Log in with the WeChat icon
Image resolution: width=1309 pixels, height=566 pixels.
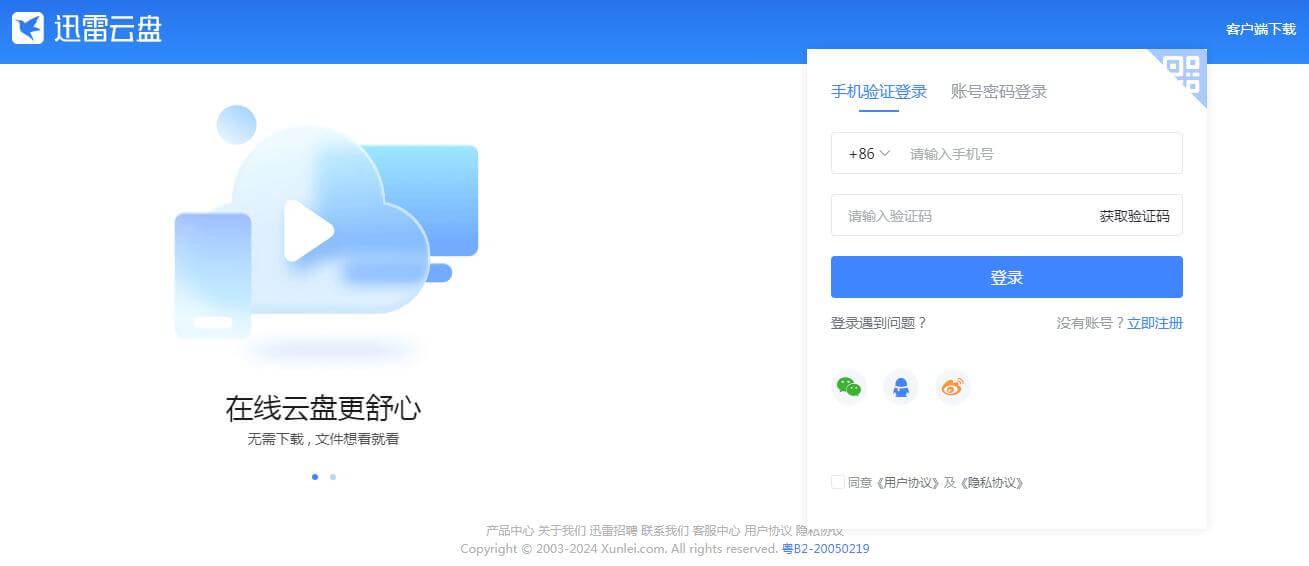(849, 387)
